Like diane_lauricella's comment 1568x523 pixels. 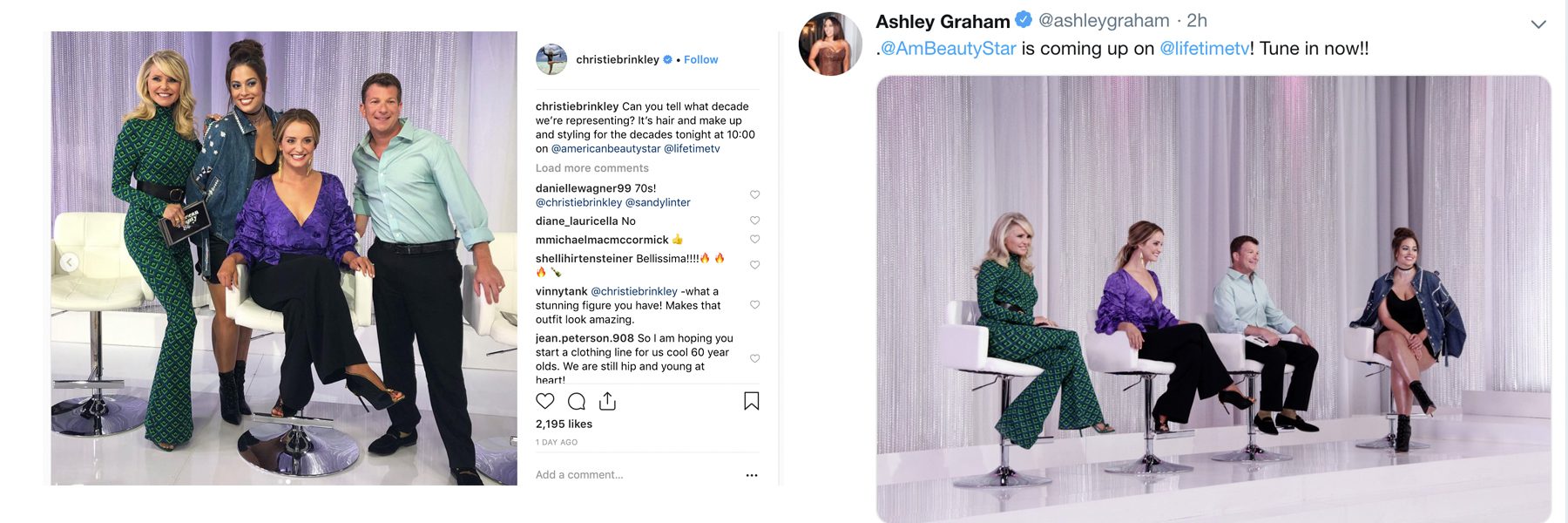tap(754, 221)
